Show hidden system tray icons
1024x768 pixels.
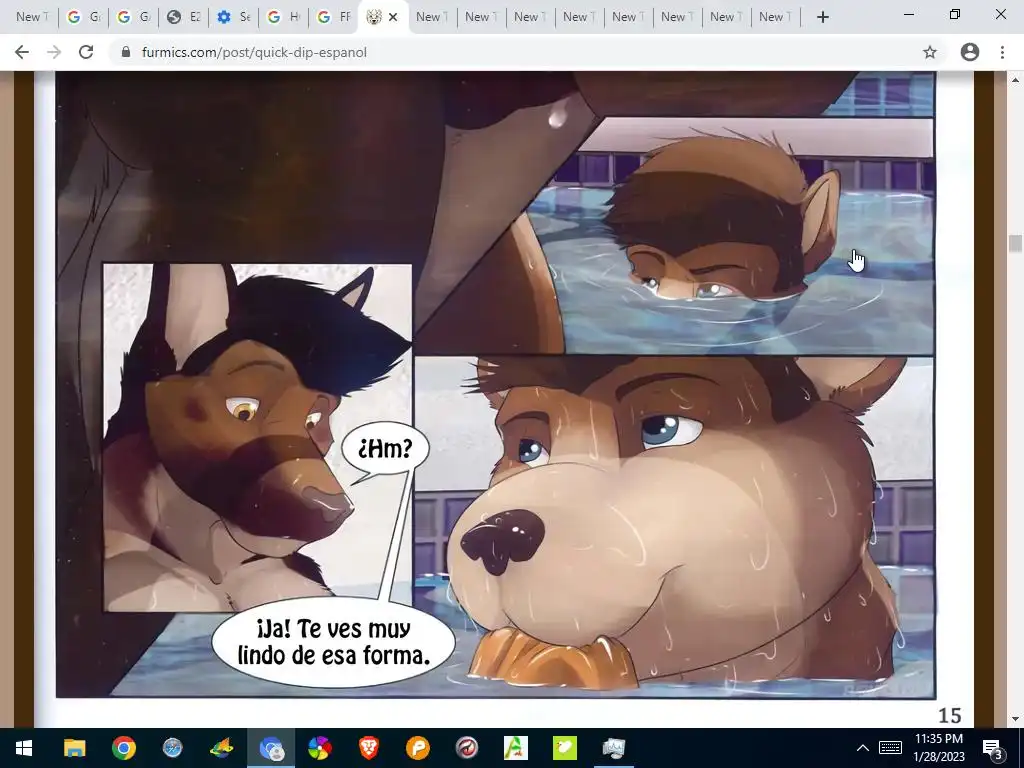(863, 748)
